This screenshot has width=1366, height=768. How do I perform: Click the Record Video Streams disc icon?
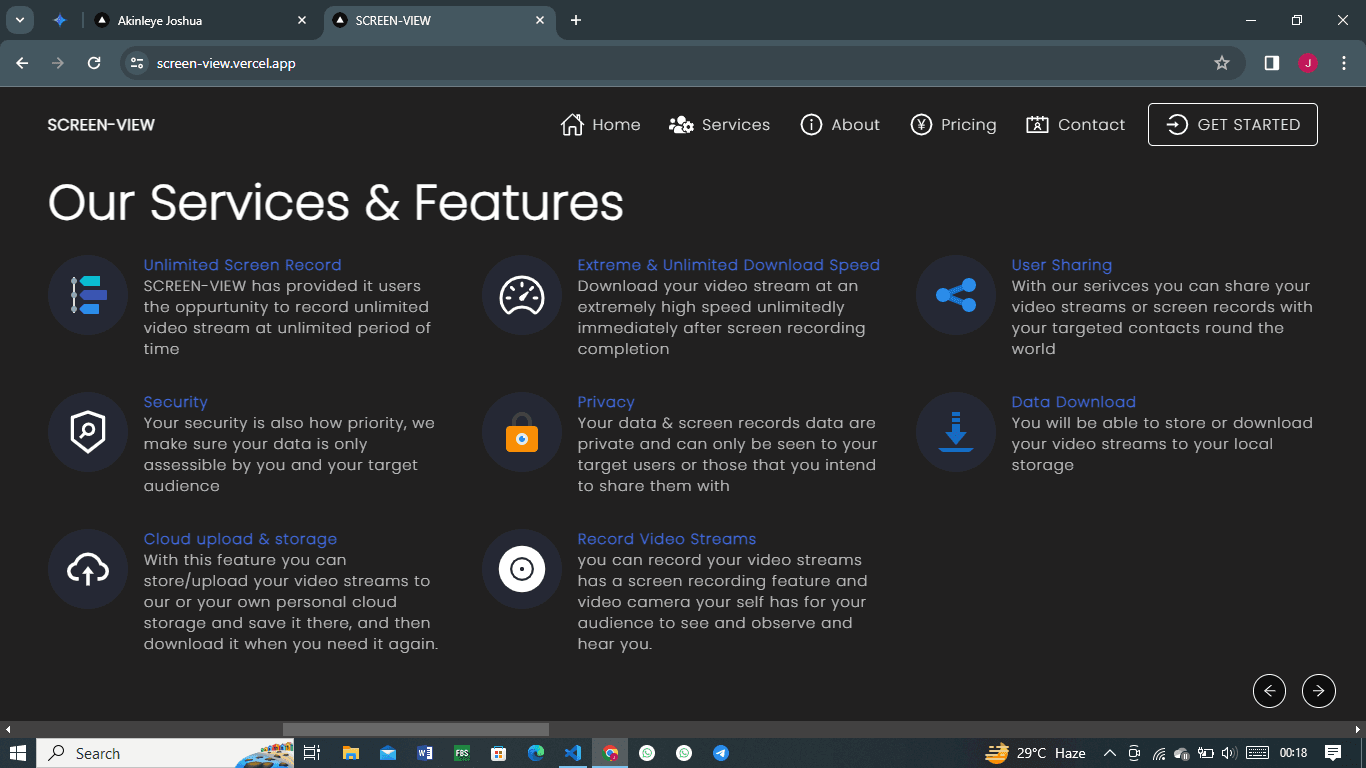click(x=522, y=569)
